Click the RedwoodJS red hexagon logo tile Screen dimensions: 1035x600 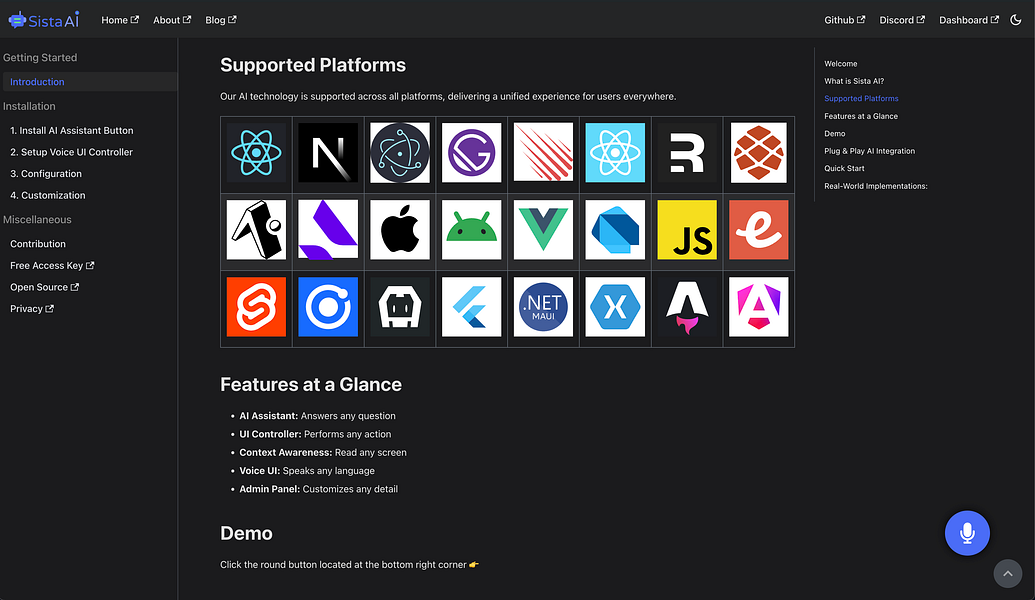(x=758, y=152)
